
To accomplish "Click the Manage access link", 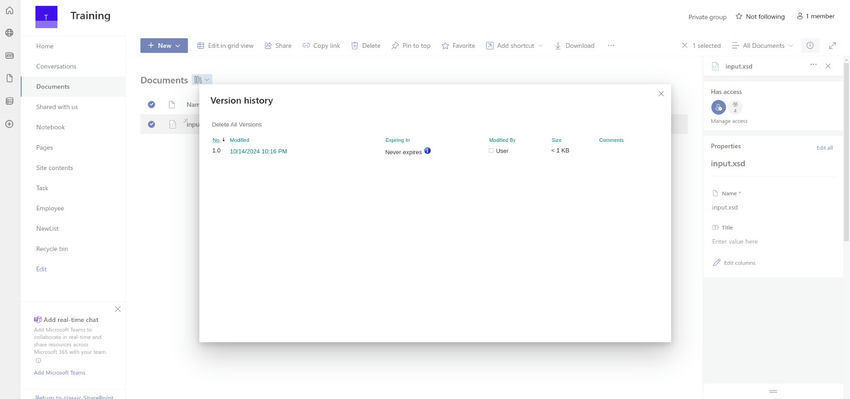I will [x=729, y=121].
